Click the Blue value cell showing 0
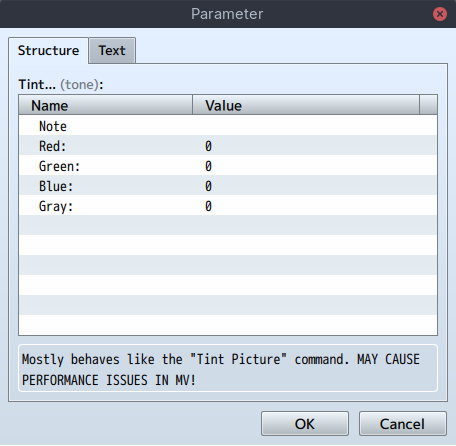 point(315,185)
